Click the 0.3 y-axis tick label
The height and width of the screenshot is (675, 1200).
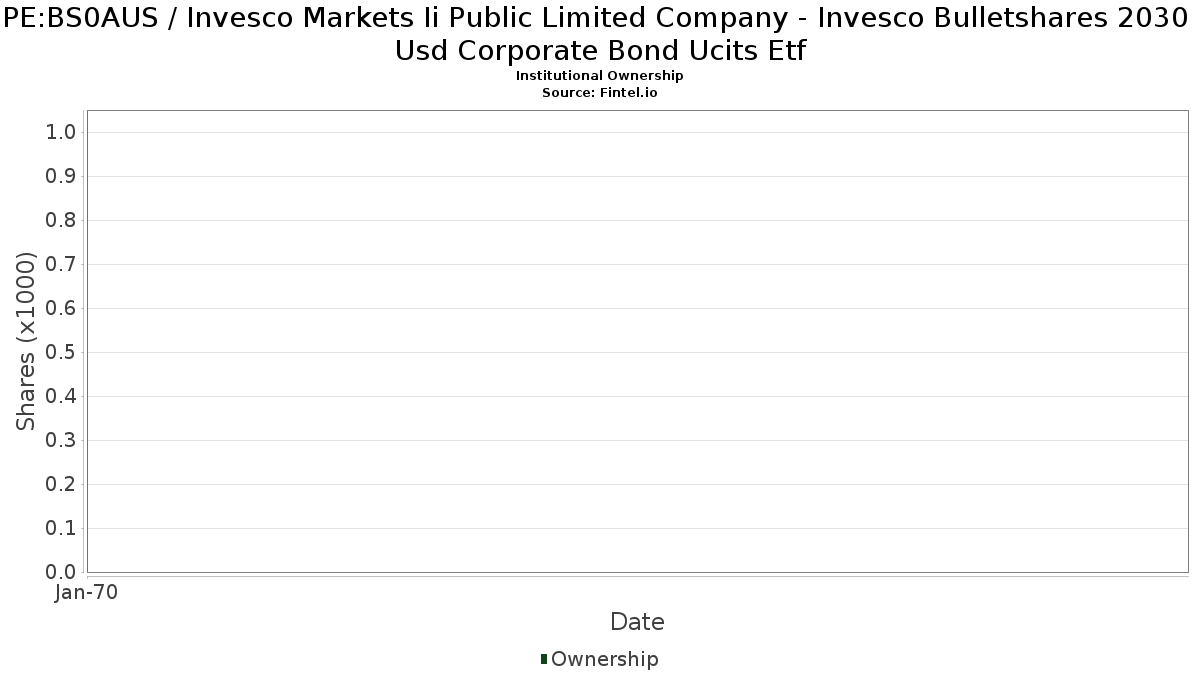tap(62, 441)
